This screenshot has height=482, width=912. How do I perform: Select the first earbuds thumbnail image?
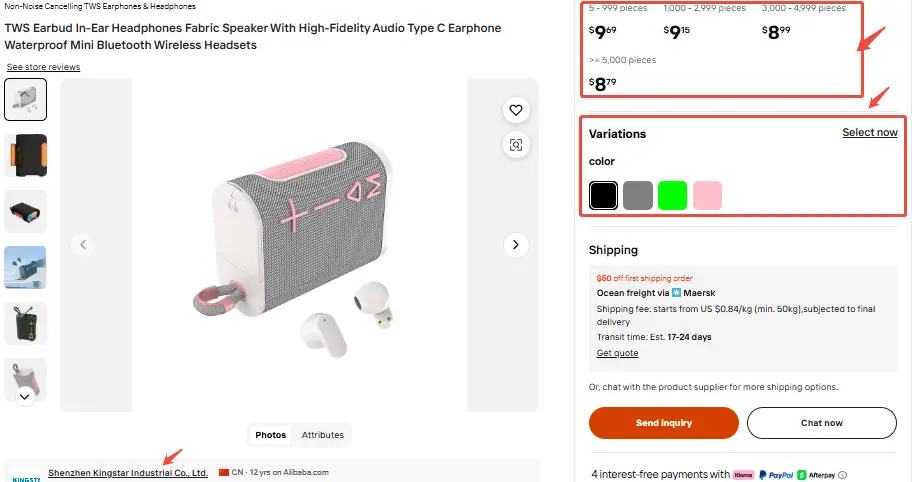(x=25, y=99)
